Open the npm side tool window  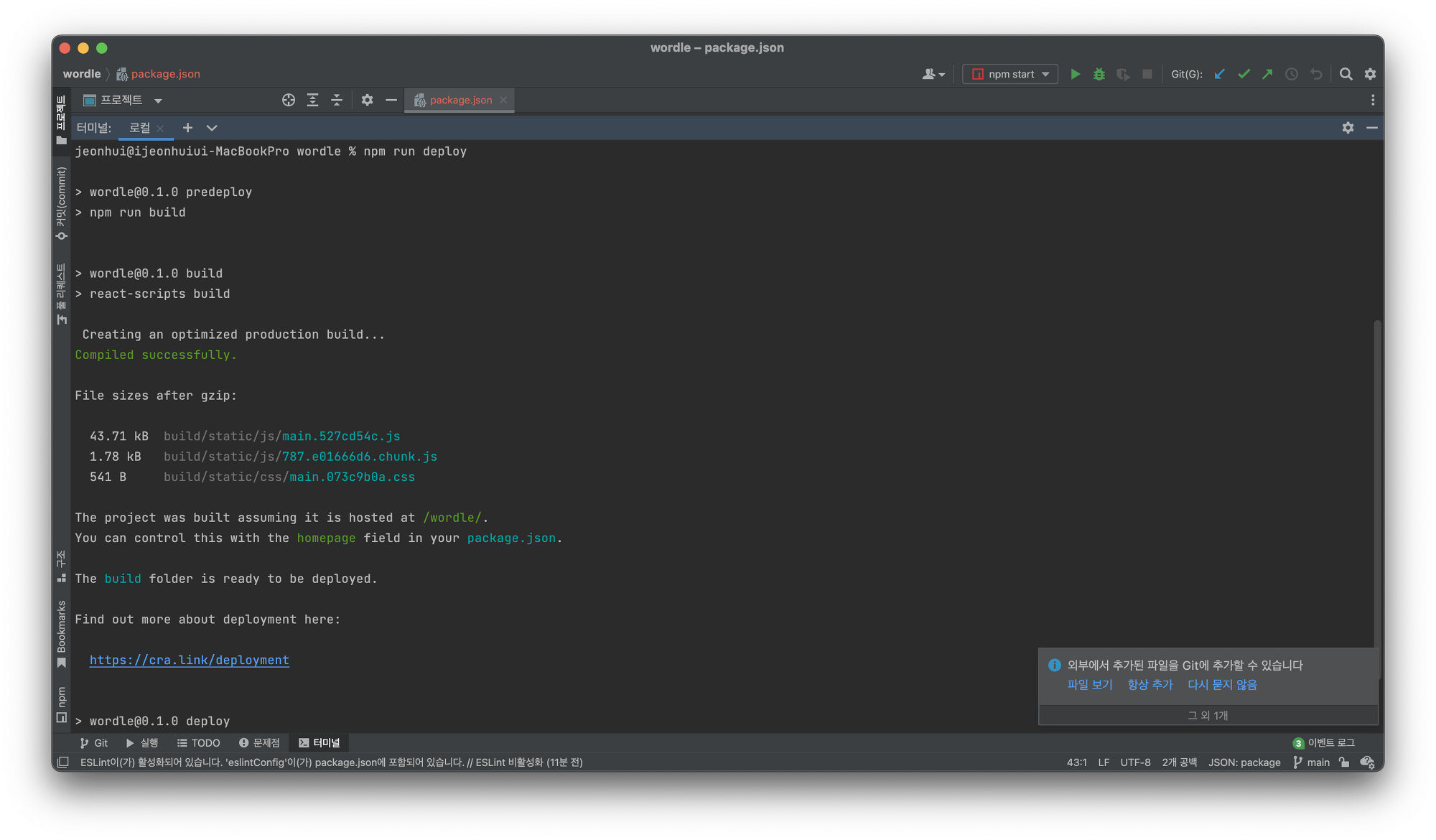62,704
